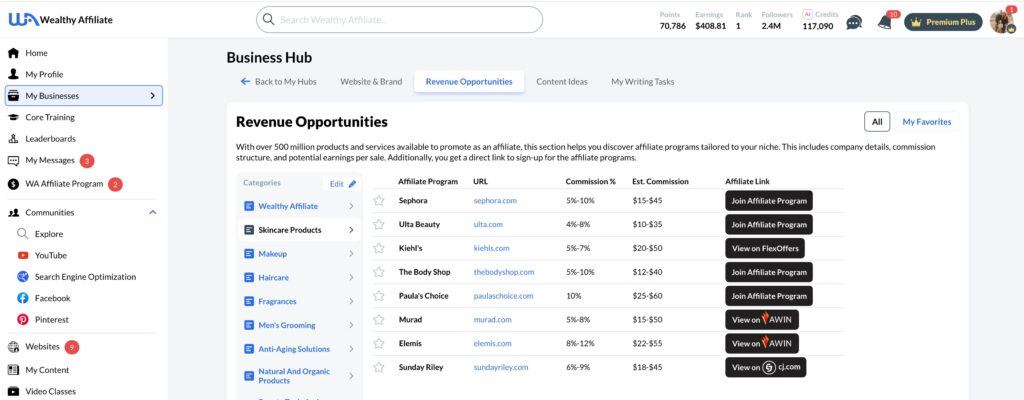Image resolution: width=1024 pixels, height=400 pixels.
Task: Click the Websites globe icon
Action: click(x=13, y=346)
